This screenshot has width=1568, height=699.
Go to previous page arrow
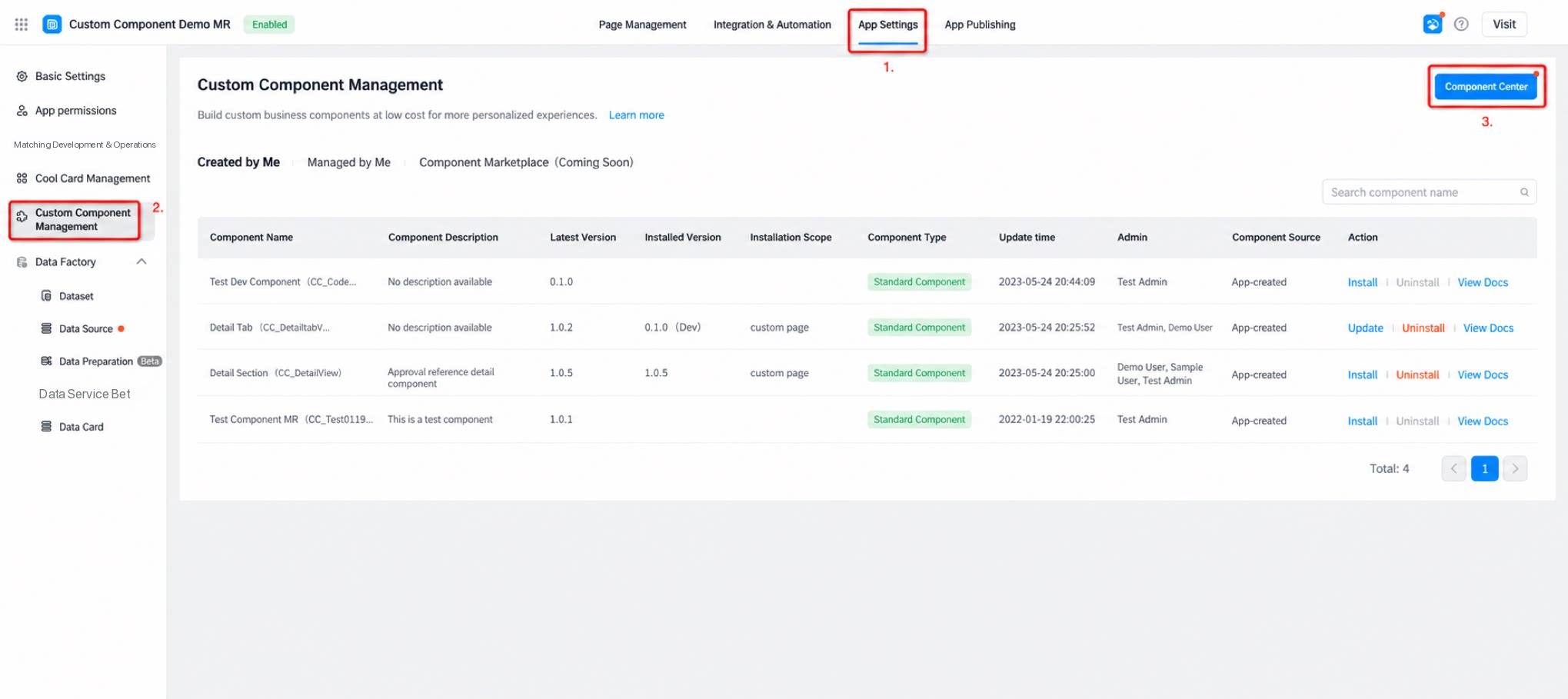tap(1453, 468)
